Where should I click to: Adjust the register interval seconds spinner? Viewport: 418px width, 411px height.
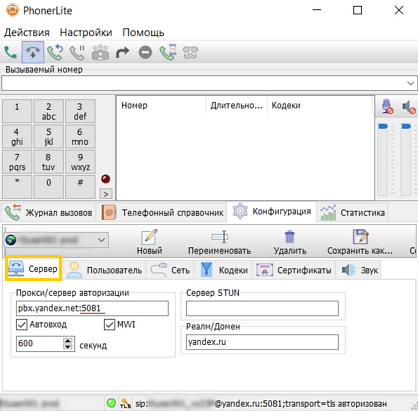click(68, 343)
